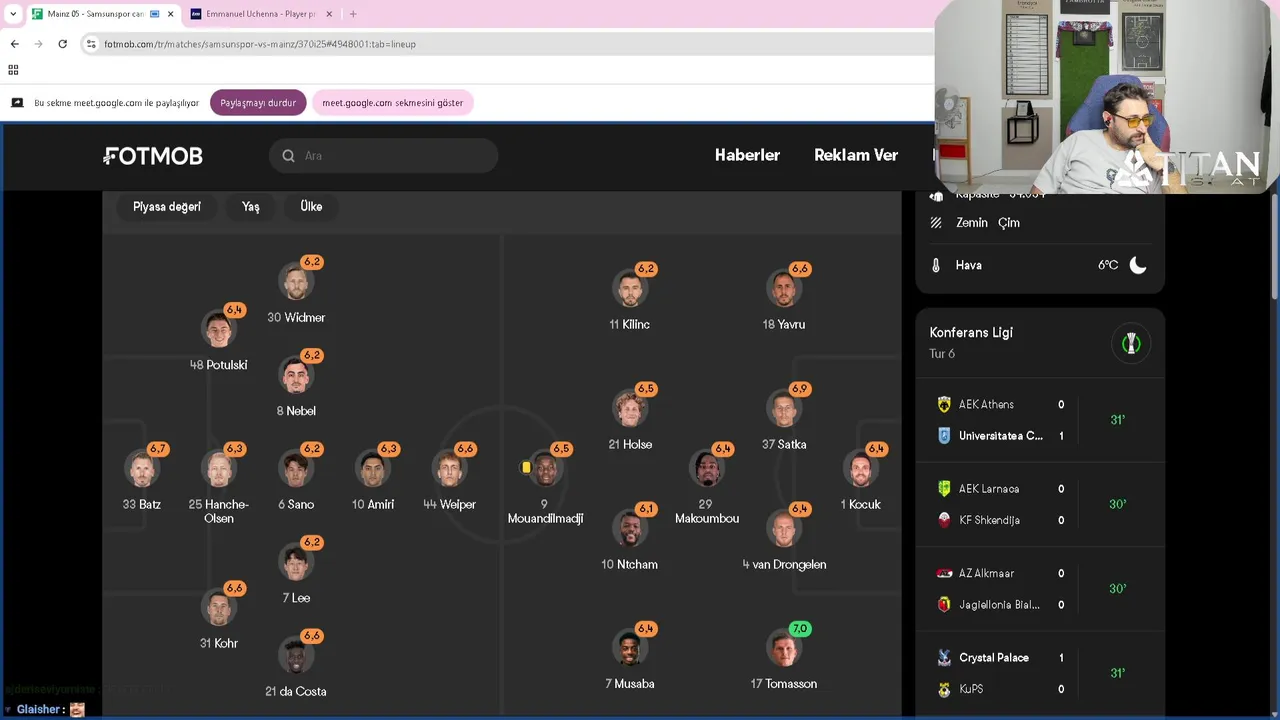Open the site information icon in the address bar
This screenshot has width=1280, height=720.
91,44
